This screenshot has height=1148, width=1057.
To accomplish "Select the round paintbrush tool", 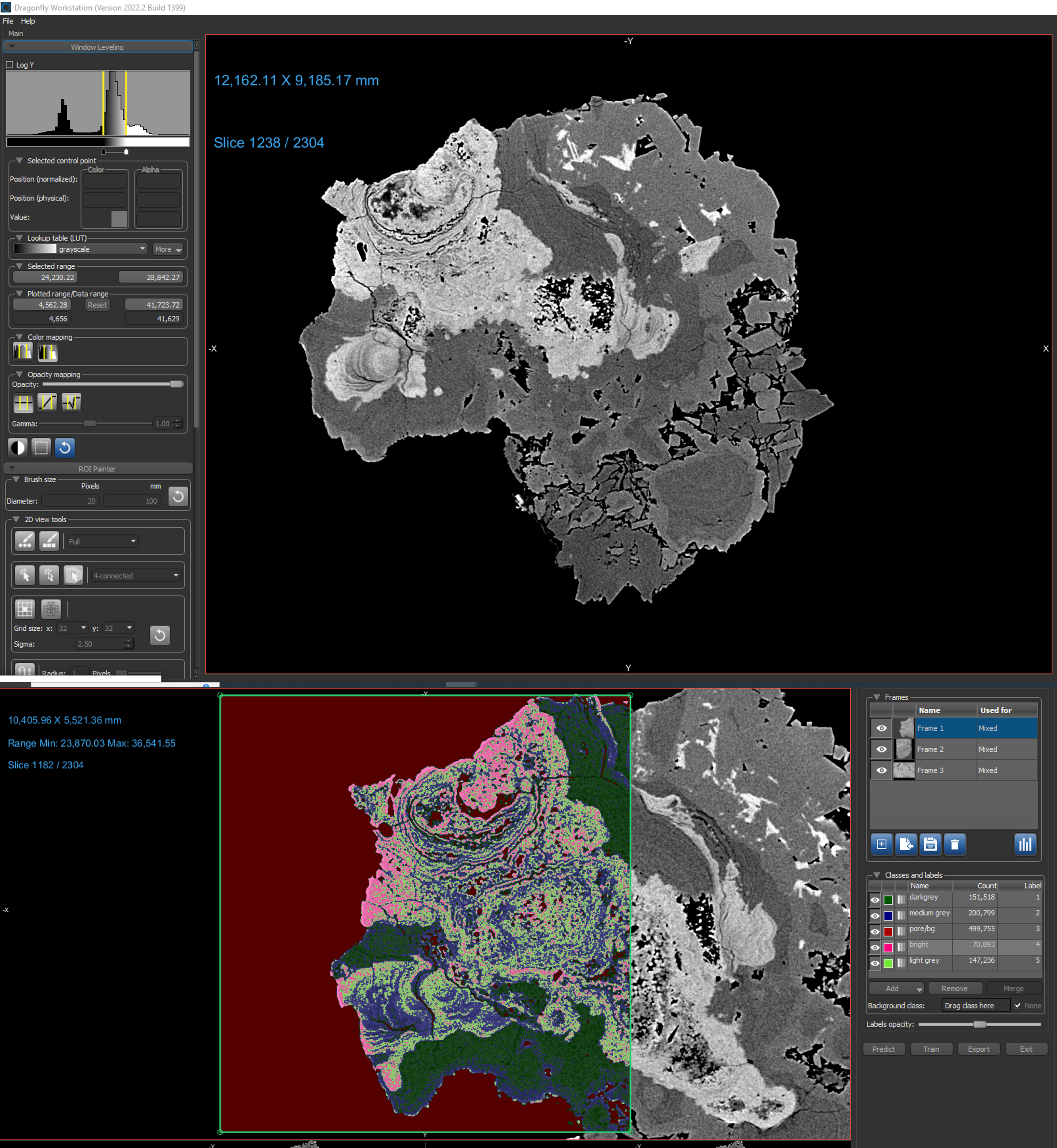I will (25, 541).
